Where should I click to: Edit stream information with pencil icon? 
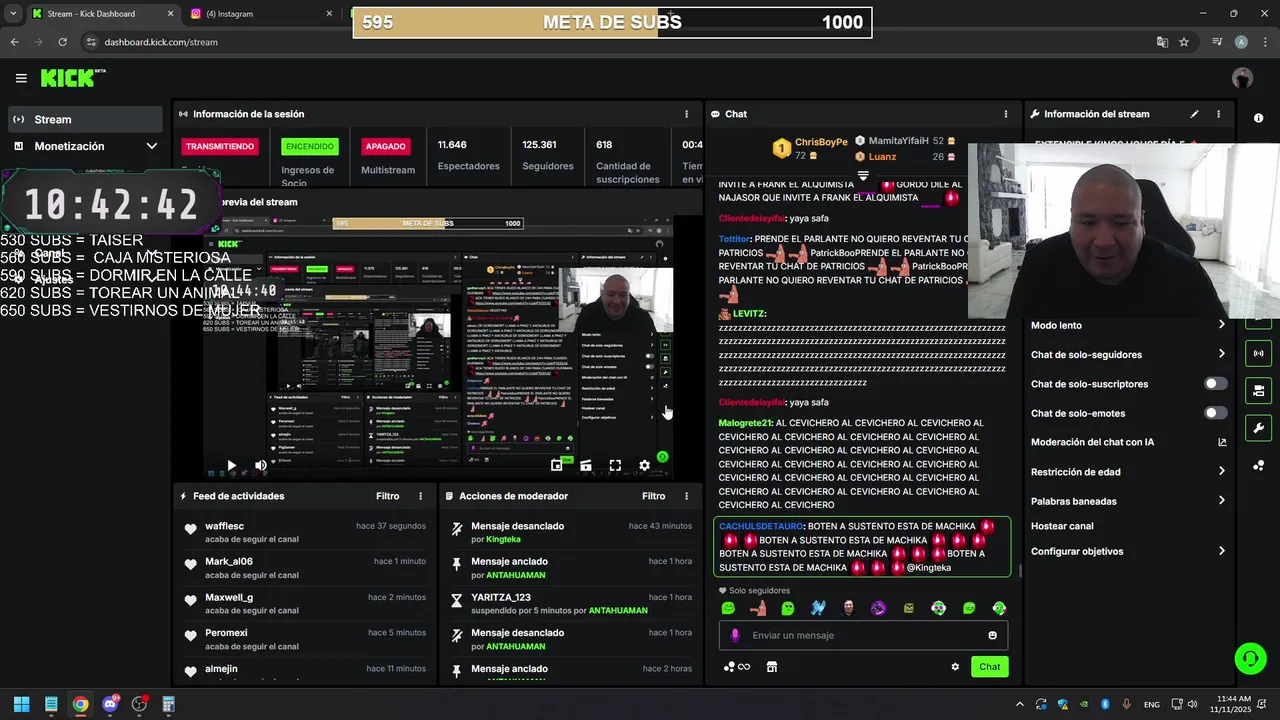(1194, 114)
